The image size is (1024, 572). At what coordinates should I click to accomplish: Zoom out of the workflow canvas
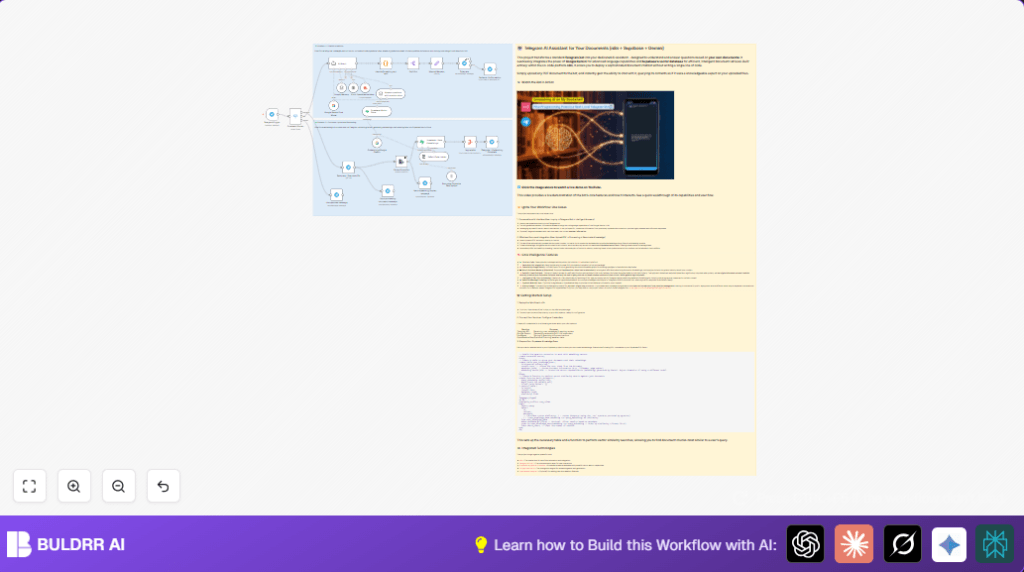[118, 486]
